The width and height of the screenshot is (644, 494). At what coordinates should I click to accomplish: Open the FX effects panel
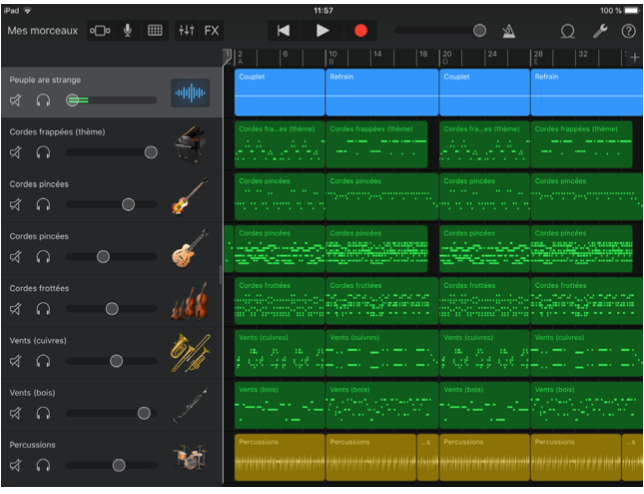click(212, 31)
